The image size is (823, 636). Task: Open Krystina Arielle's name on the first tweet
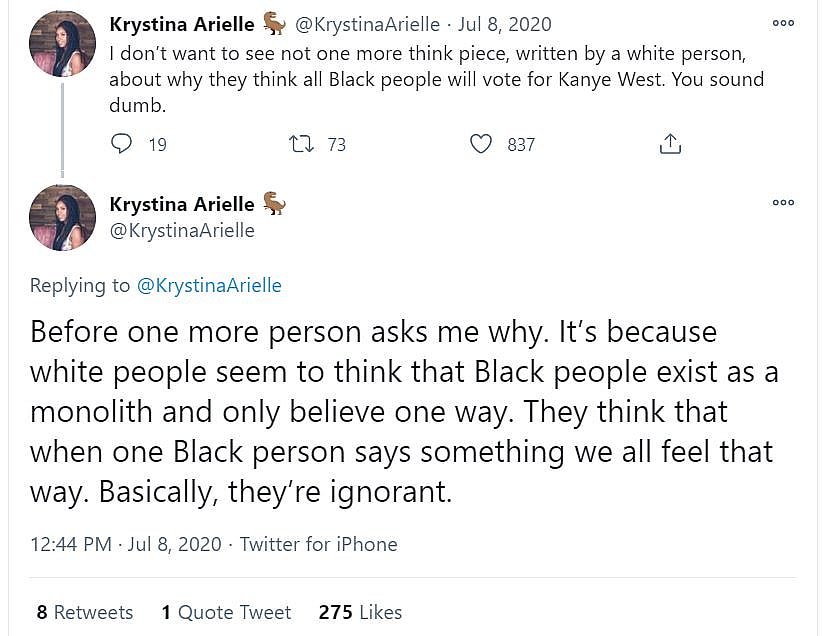click(181, 24)
